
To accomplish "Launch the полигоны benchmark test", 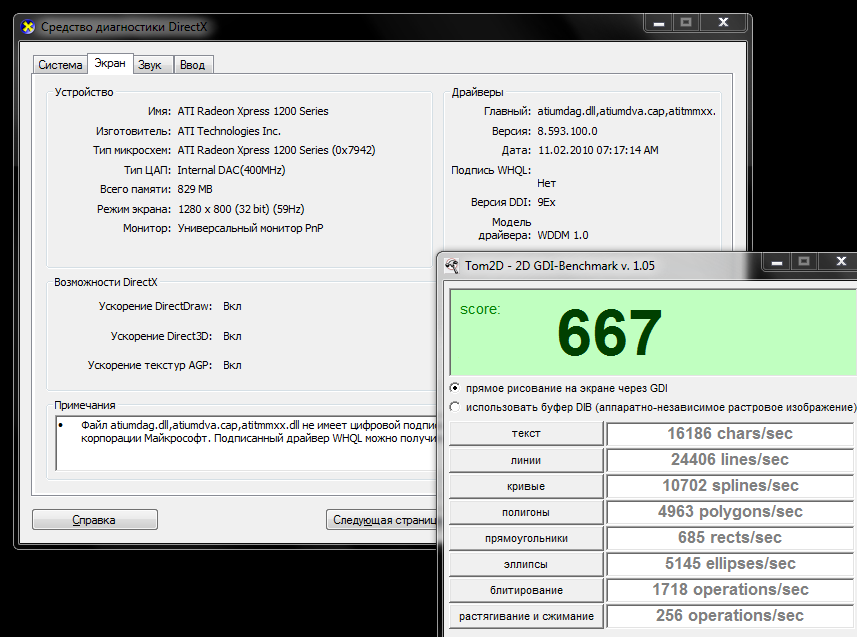I will tap(526, 512).
